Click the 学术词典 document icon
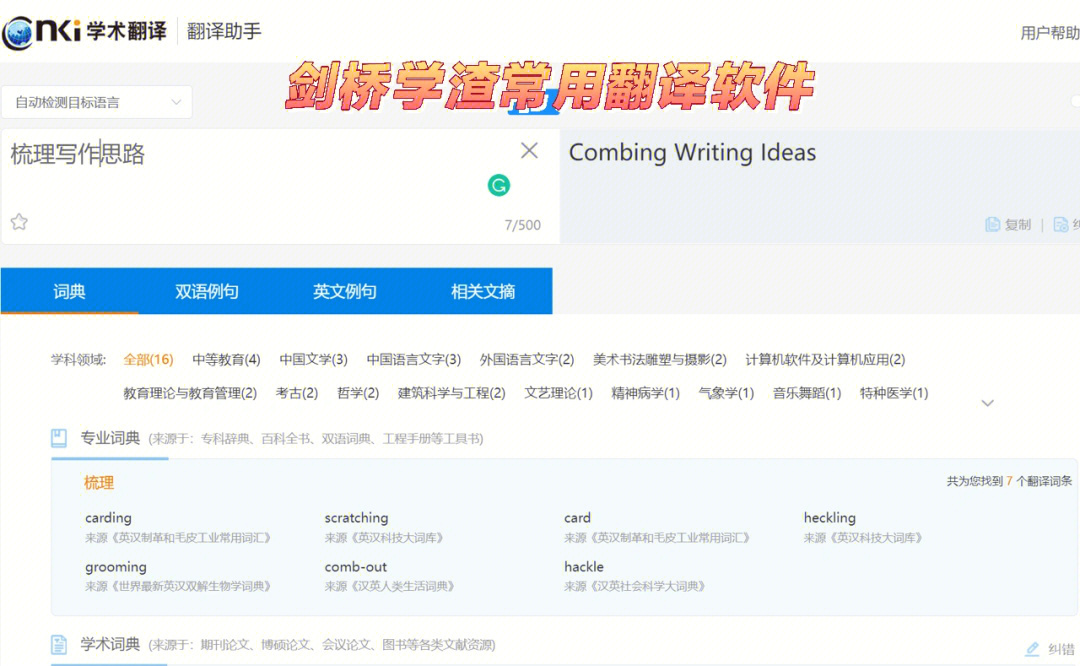 59,645
